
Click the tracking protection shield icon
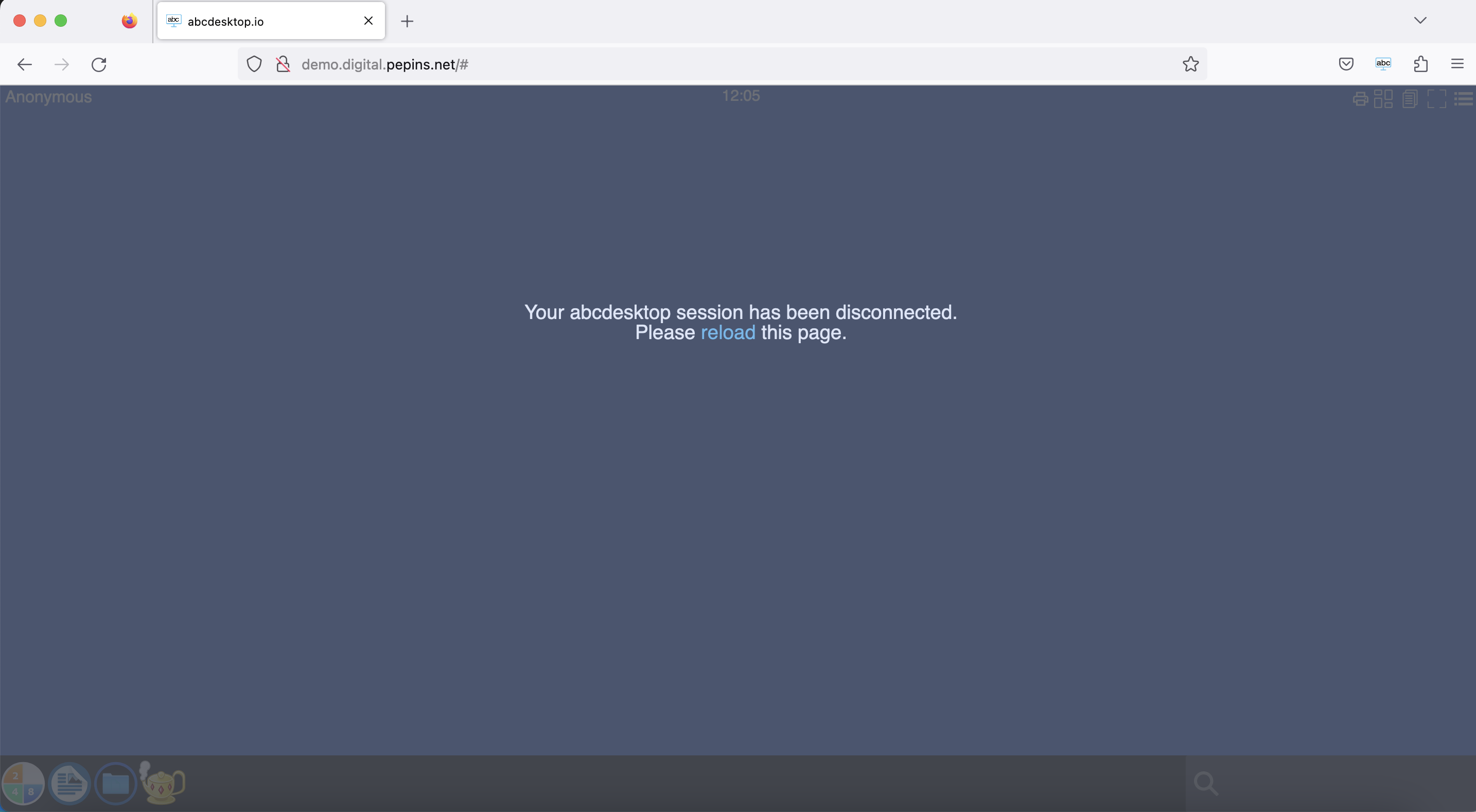(x=254, y=64)
